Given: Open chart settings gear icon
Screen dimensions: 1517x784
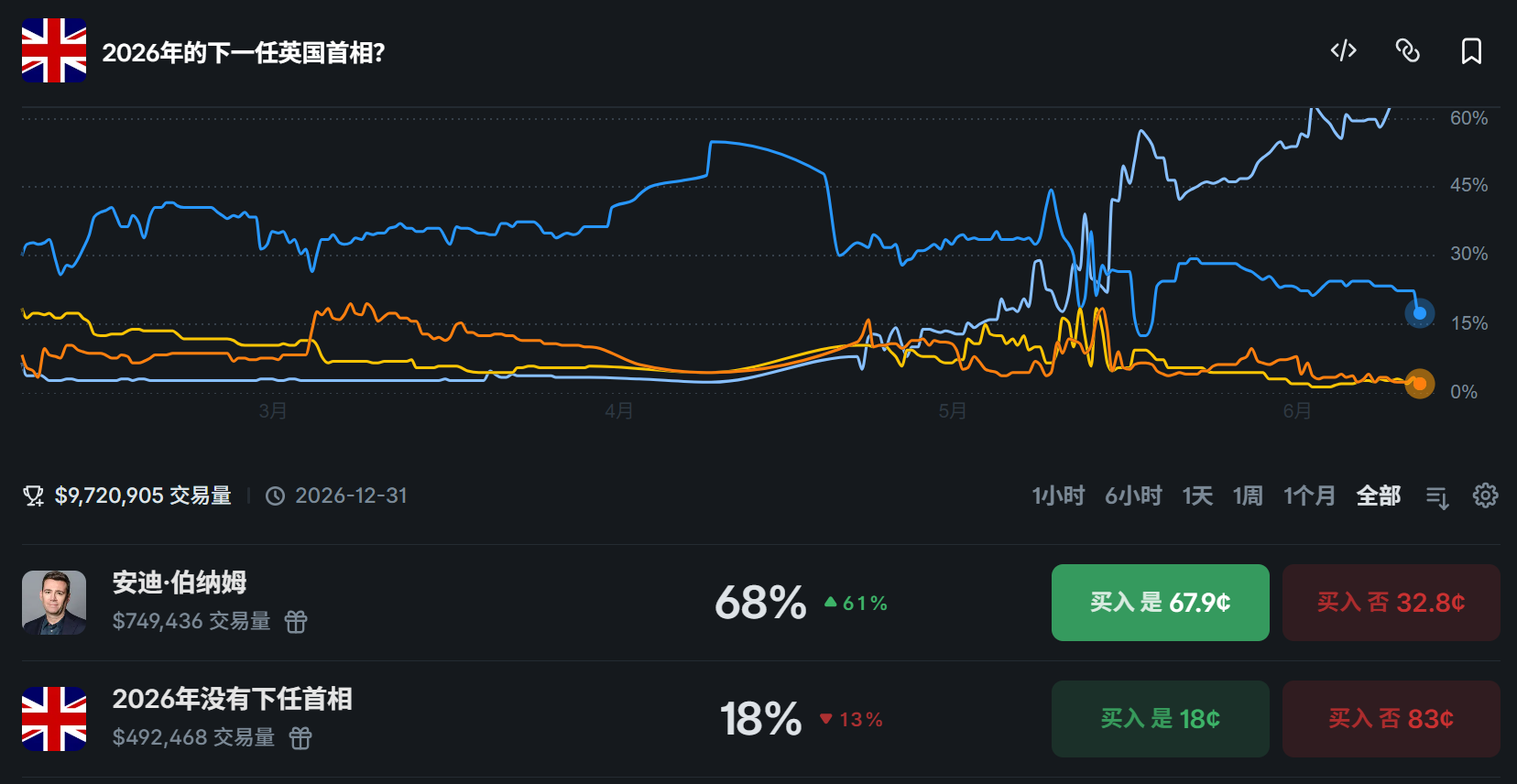Looking at the screenshot, I should [1485, 495].
